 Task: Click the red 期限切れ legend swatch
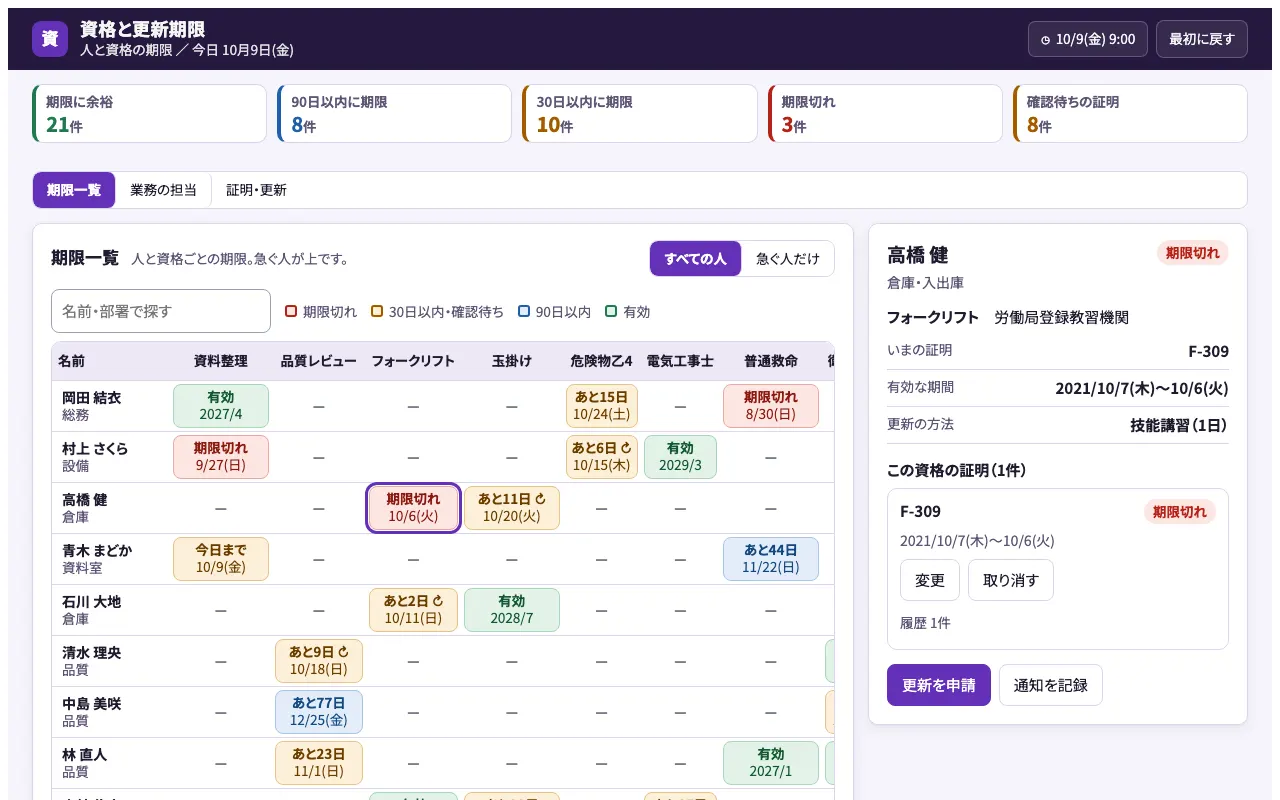291,311
